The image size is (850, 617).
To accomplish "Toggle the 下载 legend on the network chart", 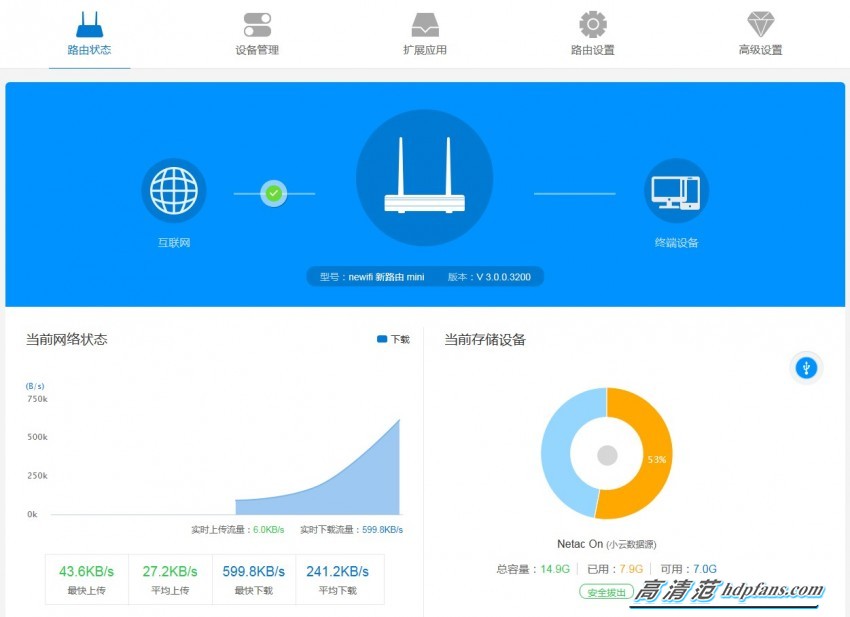I will coord(388,339).
